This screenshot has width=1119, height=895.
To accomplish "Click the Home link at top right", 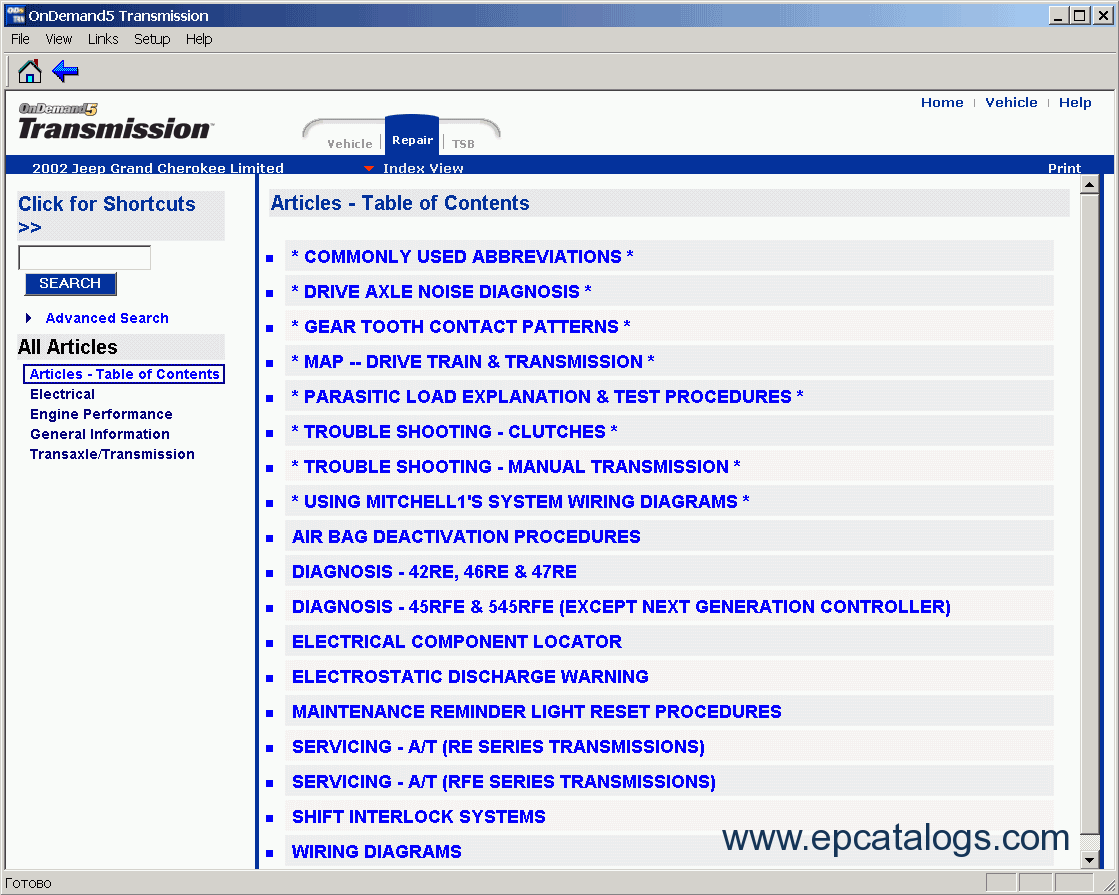I will click(942, 103).
